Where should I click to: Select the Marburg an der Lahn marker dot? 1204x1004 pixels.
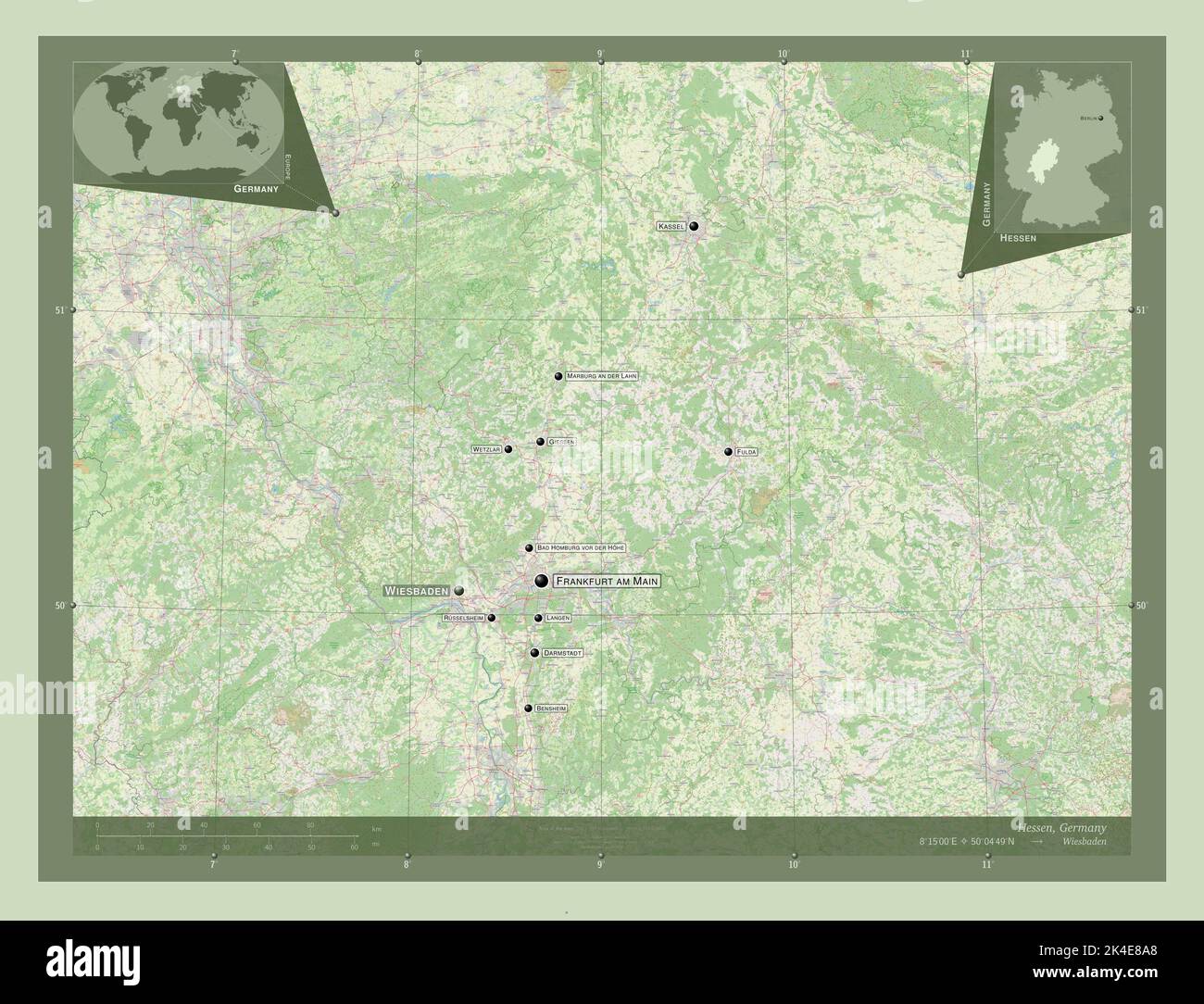[x=558, y=377]
